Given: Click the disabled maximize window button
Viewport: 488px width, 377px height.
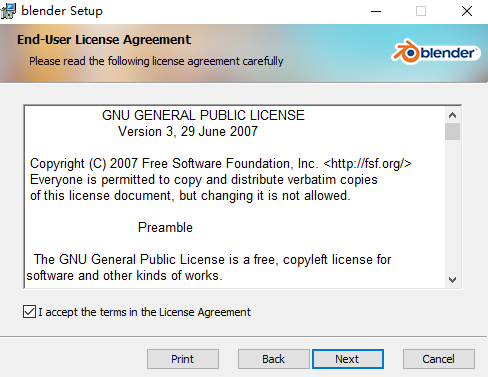Looking at the screenshot, I should click(x=421, y=11).
